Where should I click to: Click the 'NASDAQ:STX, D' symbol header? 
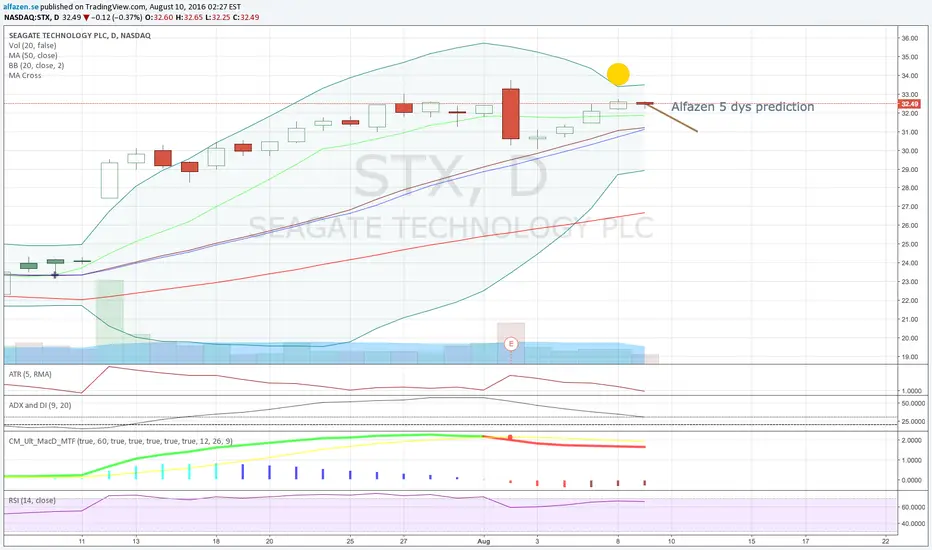tap(32, 17)
